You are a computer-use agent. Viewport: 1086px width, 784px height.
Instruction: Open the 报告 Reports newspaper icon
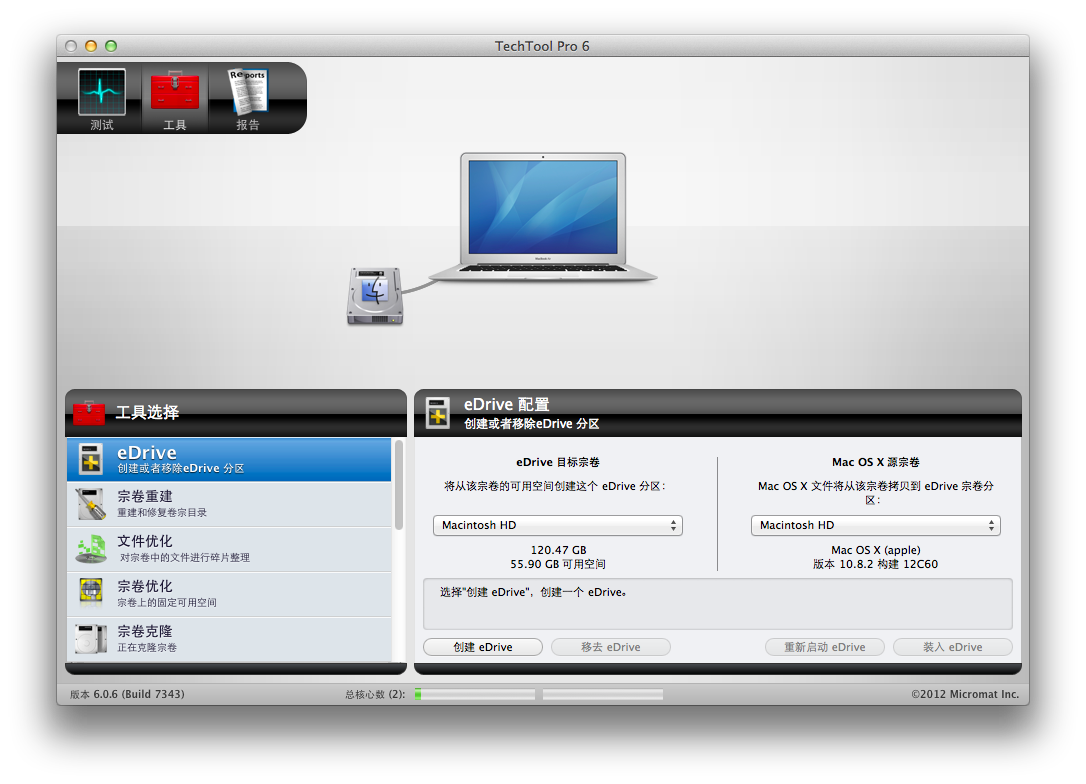[248, 91]
